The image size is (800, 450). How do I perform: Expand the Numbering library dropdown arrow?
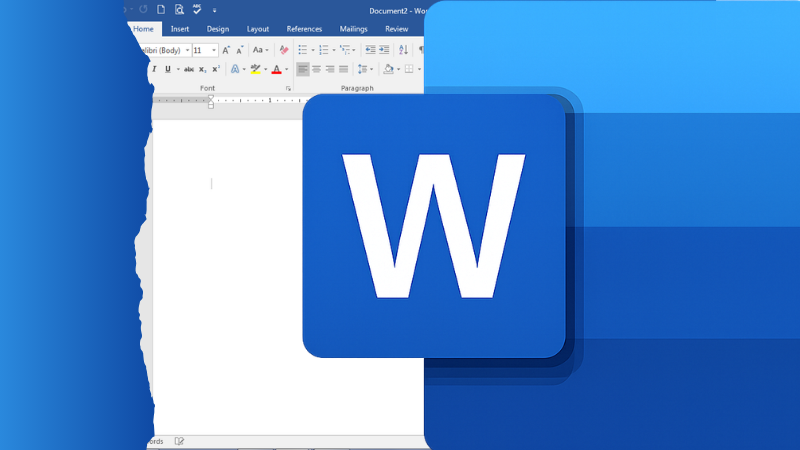pos(334,50)
